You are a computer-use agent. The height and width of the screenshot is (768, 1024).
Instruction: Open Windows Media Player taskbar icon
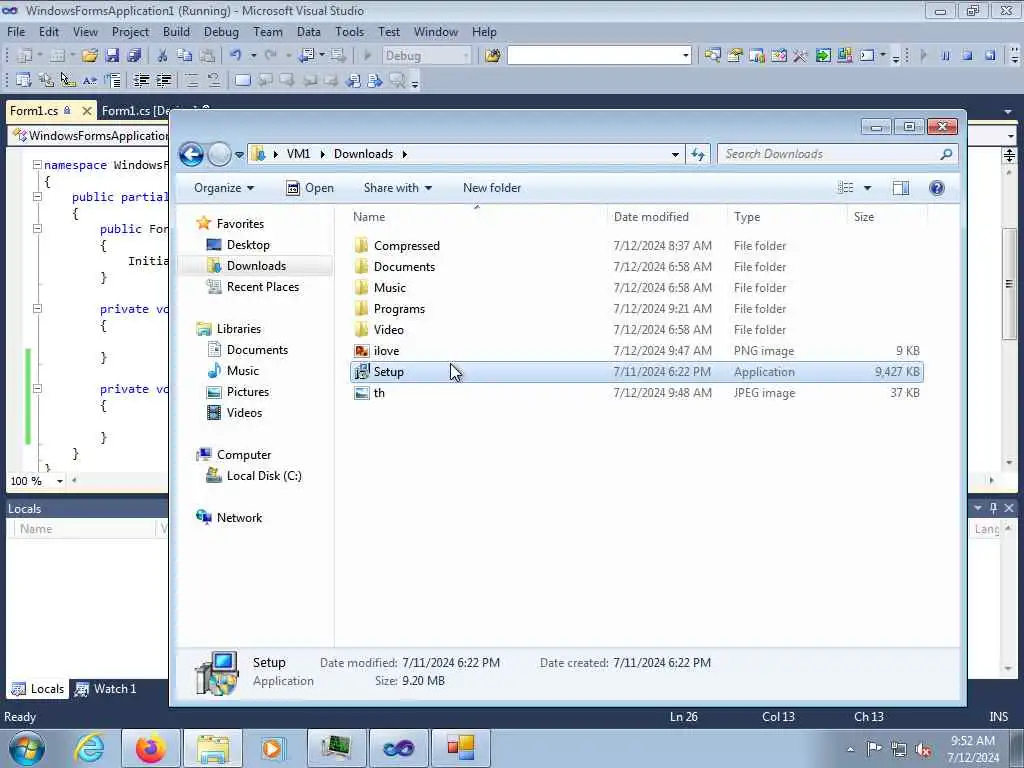point(272,748)
